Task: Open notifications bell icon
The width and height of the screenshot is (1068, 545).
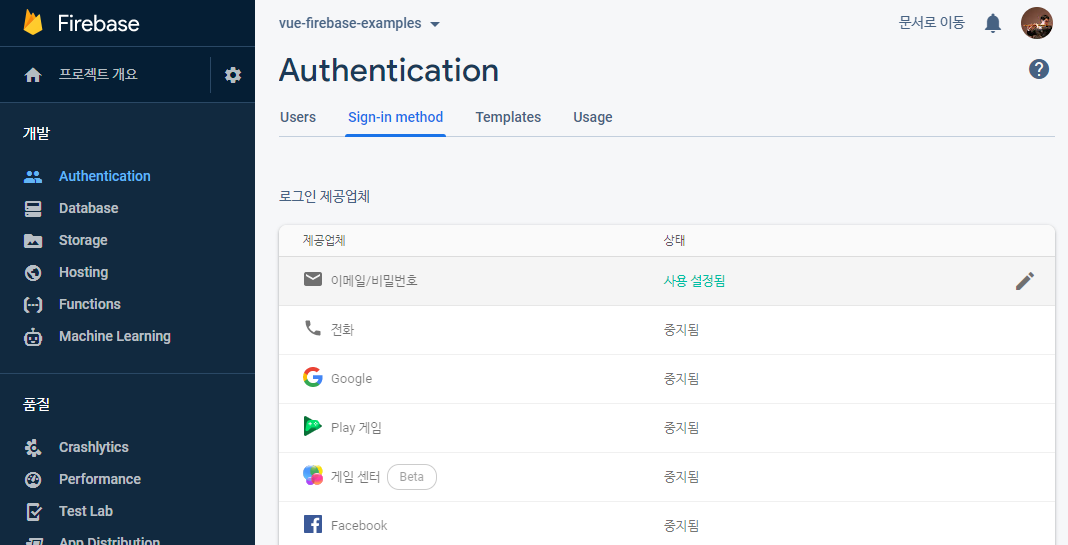Action: coord(993,23)
